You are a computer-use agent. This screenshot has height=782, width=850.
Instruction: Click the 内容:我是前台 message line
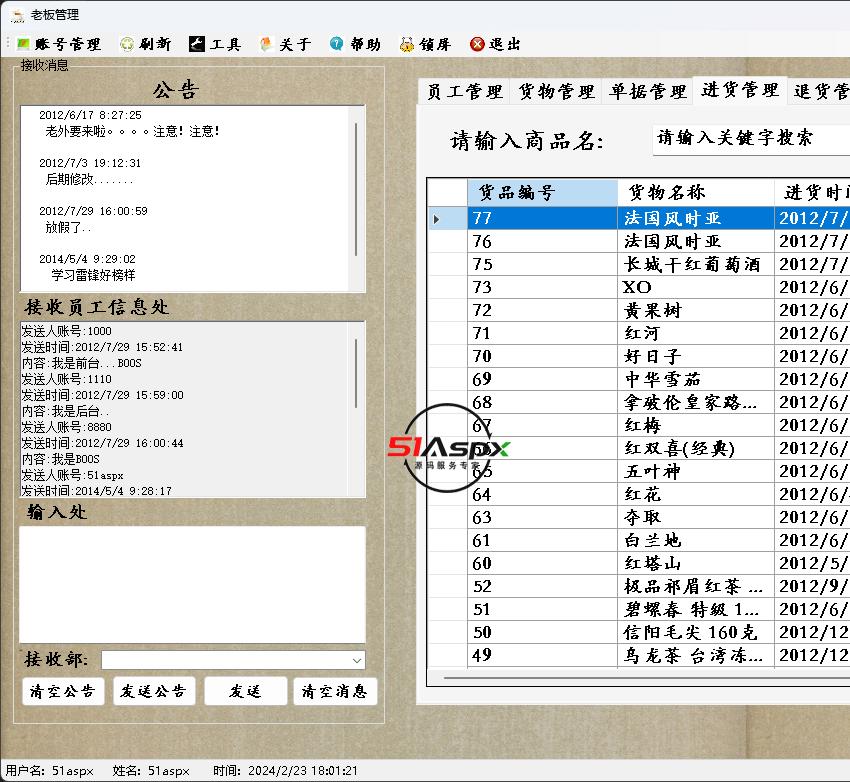click(x=82, y=363)
